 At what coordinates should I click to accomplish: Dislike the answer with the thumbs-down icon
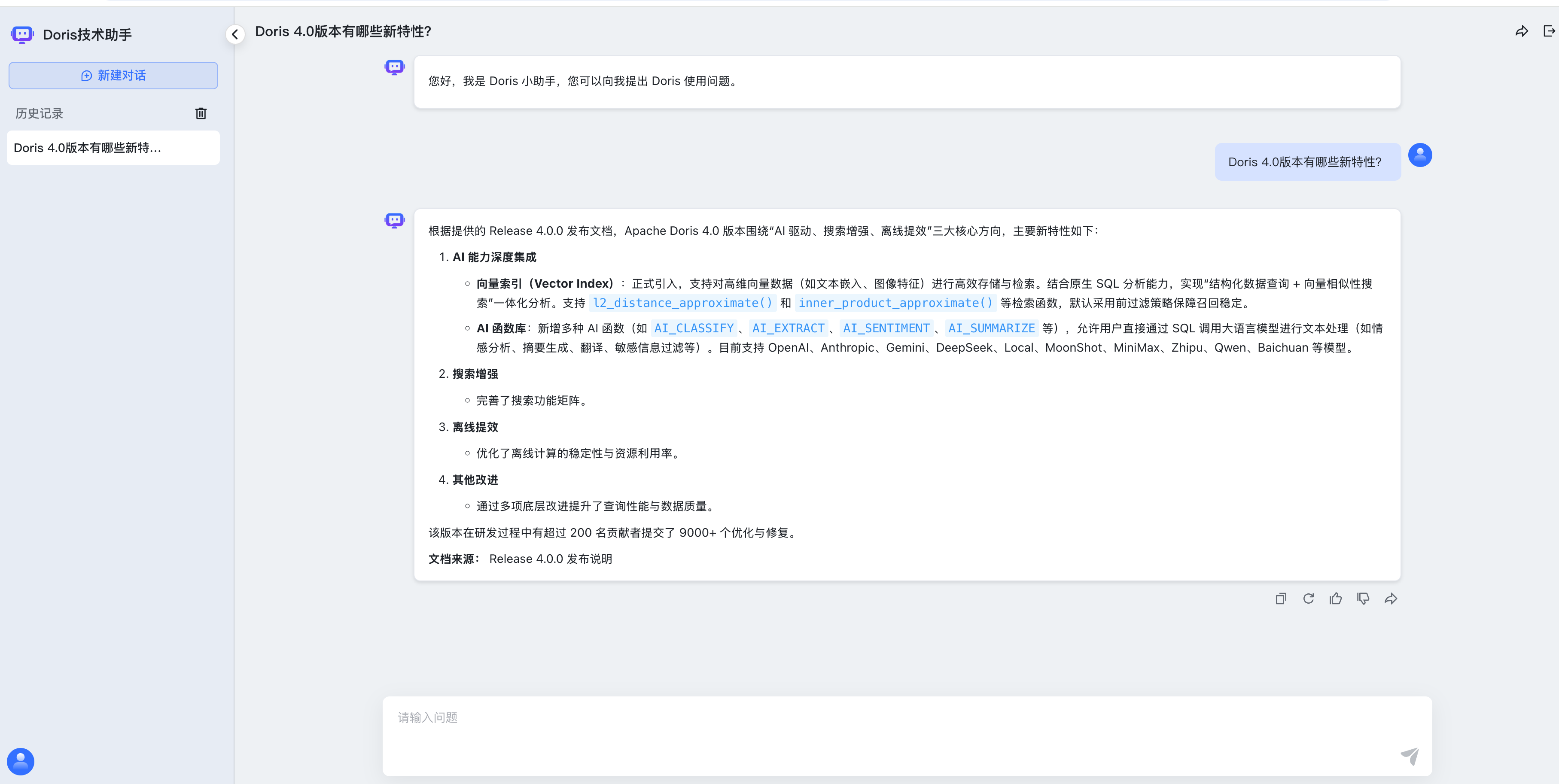1363,598
